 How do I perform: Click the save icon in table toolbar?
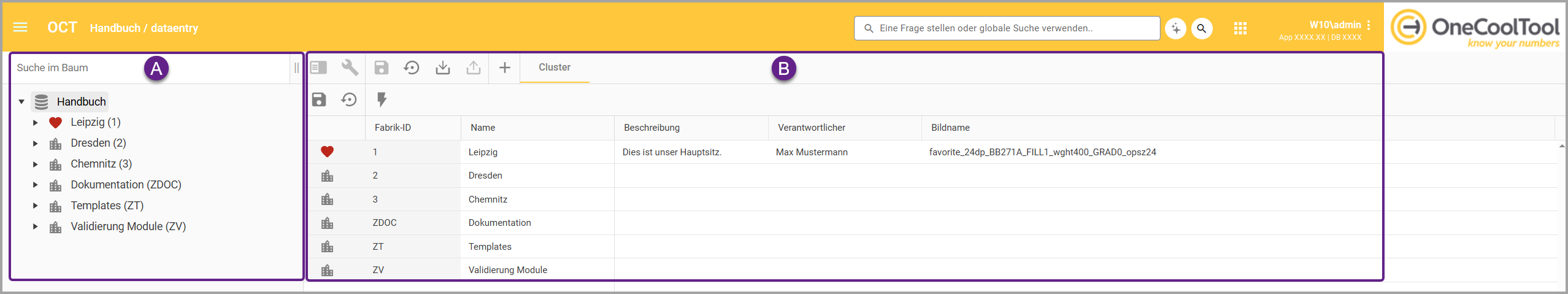(x=319, y=99)
